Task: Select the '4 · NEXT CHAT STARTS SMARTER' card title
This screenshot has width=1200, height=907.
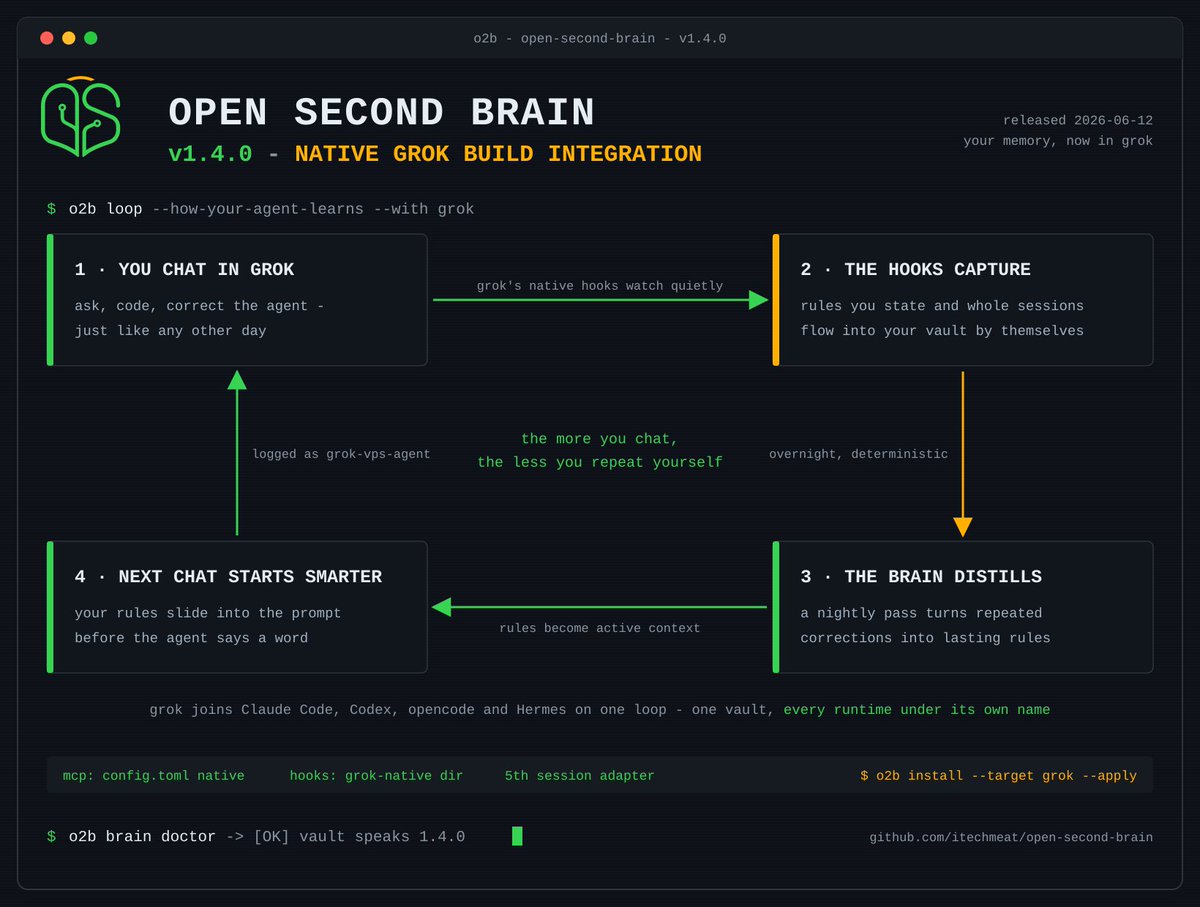Action: coord(228,577)
